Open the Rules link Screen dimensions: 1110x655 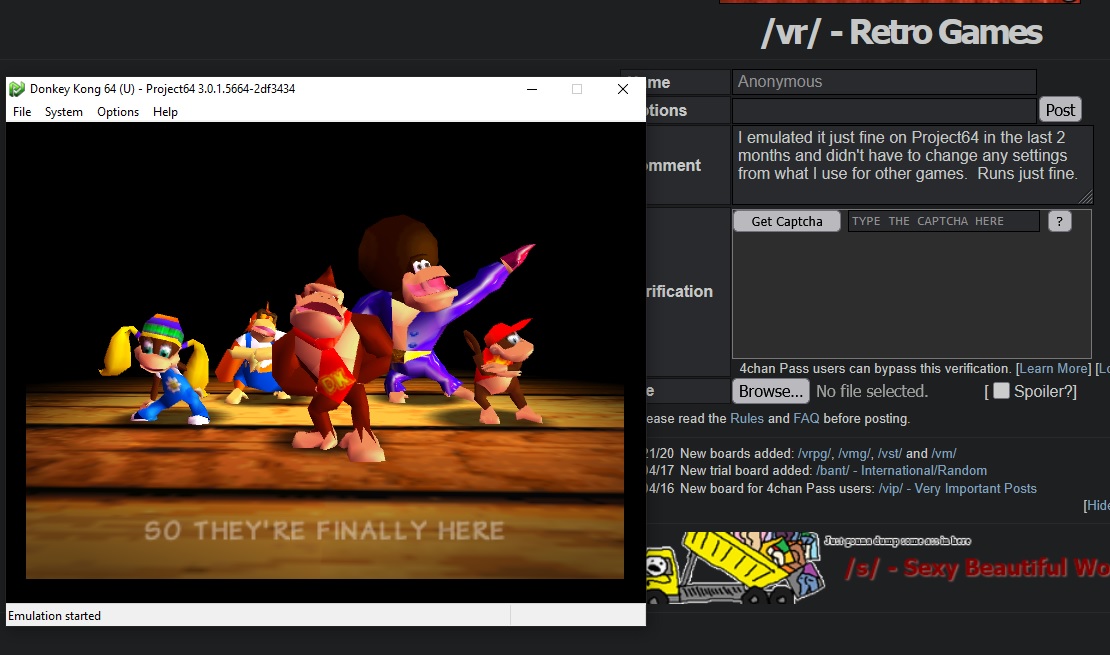click(x=747, y=418)
